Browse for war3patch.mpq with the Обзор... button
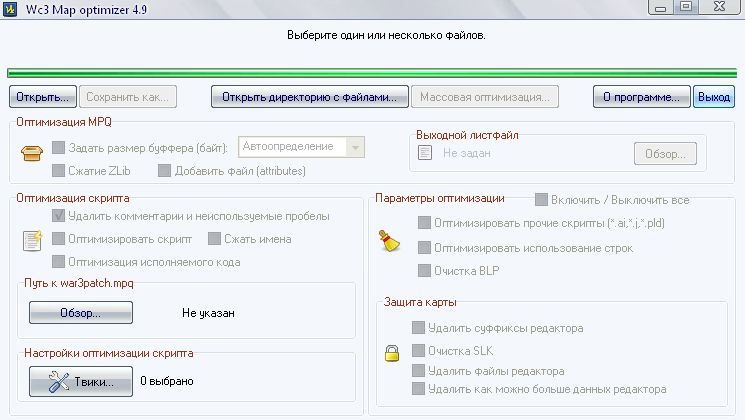 pyautogui.click(x=81, y=313)
